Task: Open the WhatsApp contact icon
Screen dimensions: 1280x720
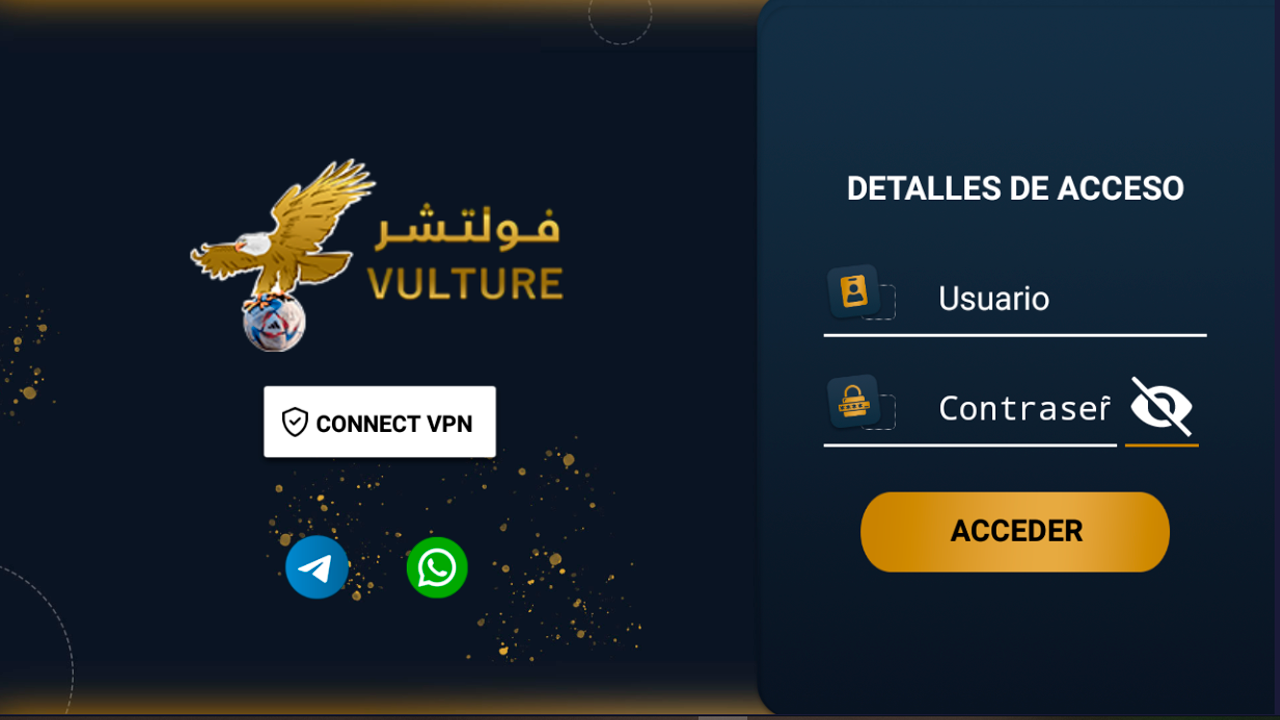Action: [437, 568]
